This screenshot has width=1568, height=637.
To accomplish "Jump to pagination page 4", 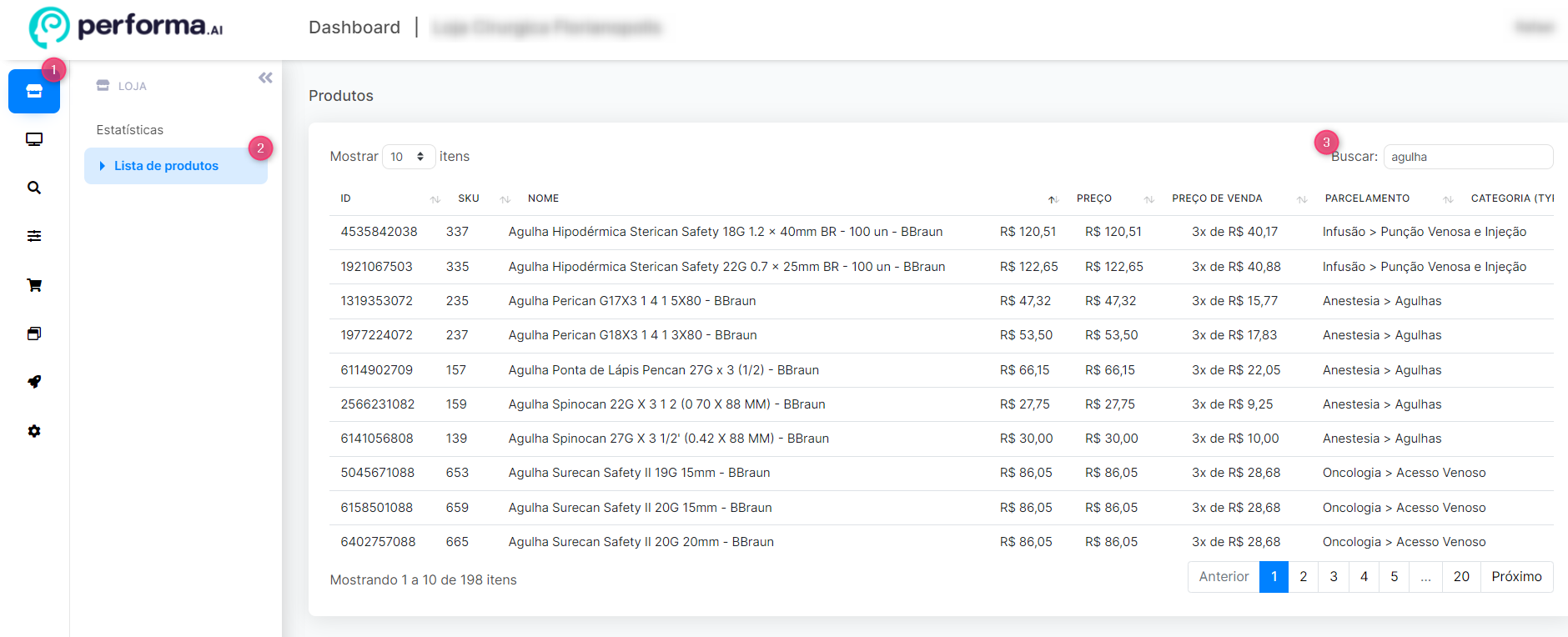I will pos(1364,577).
